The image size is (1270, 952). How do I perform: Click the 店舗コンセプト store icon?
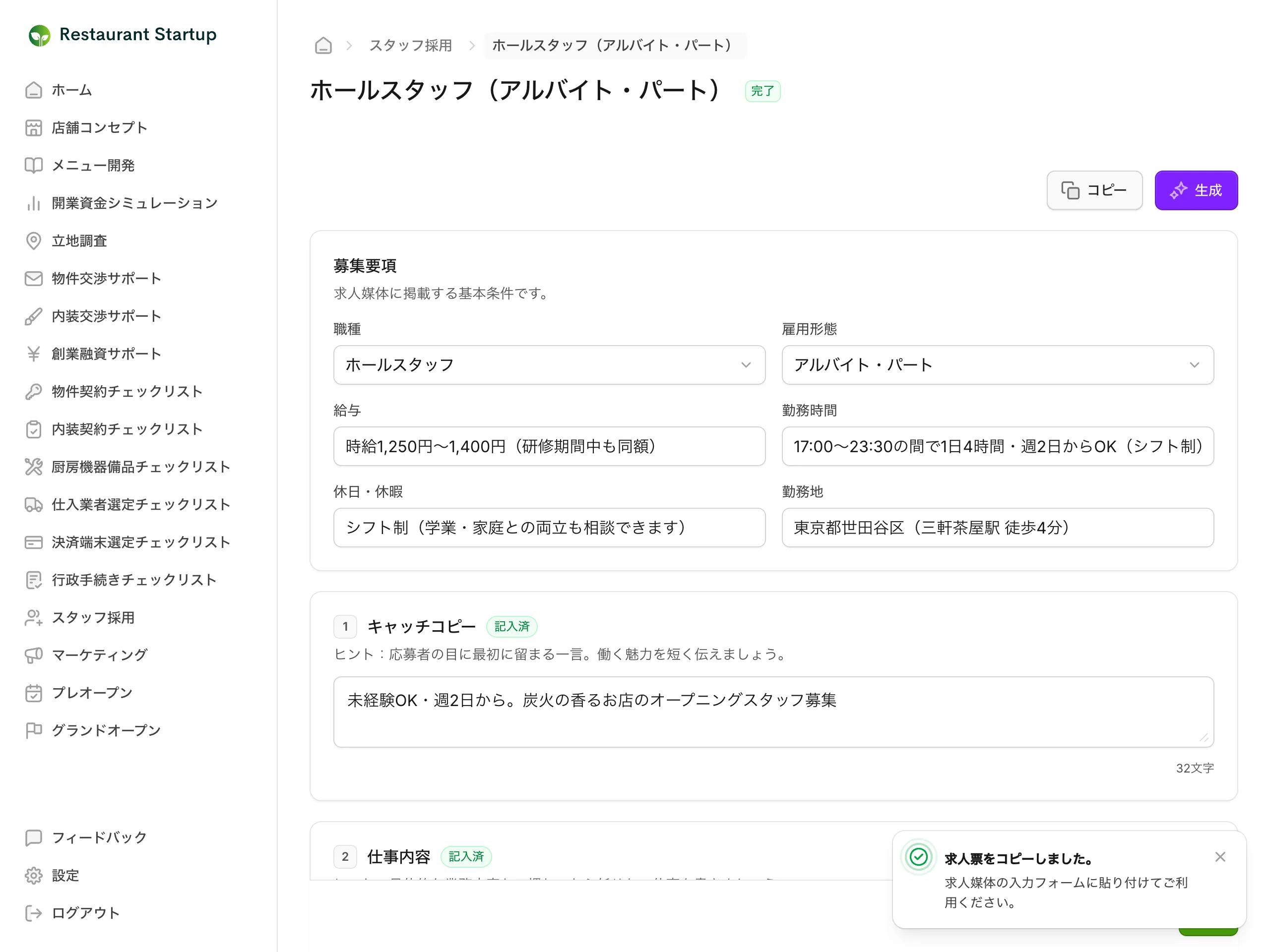click(34, 128)
